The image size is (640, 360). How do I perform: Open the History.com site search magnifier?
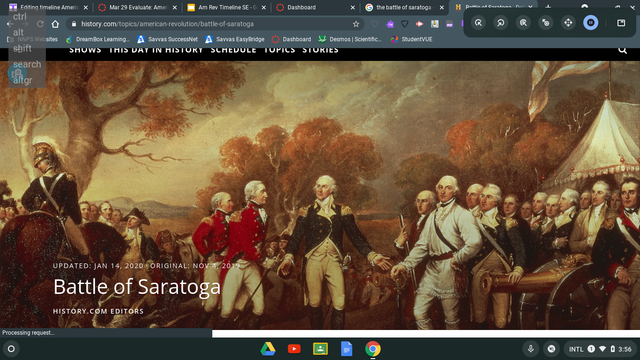pyautogui.click(x=622, y=50)
